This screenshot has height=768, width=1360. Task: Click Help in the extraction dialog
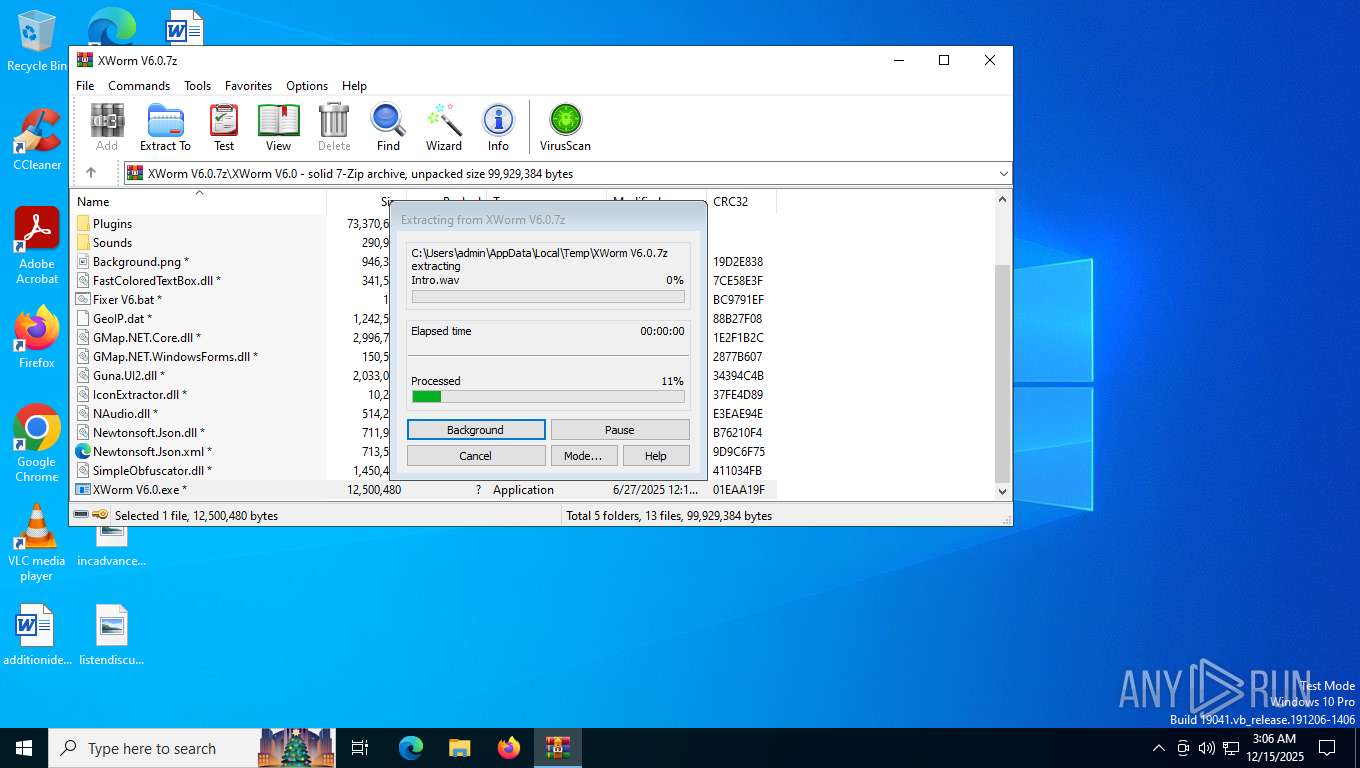(656, 456)
